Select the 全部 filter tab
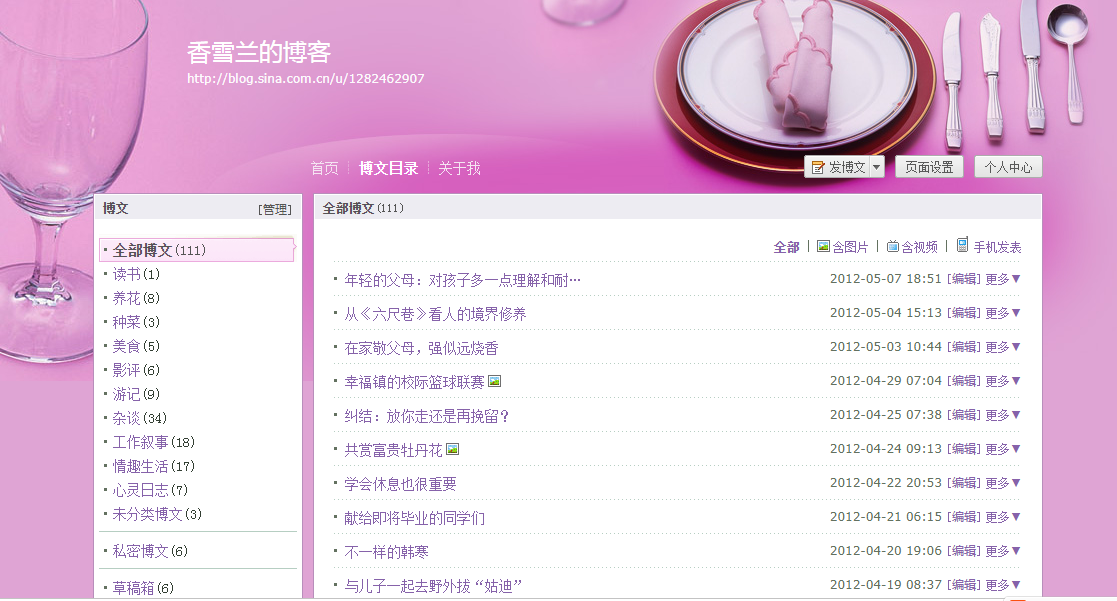1117x601 pixels. [786, 247]
